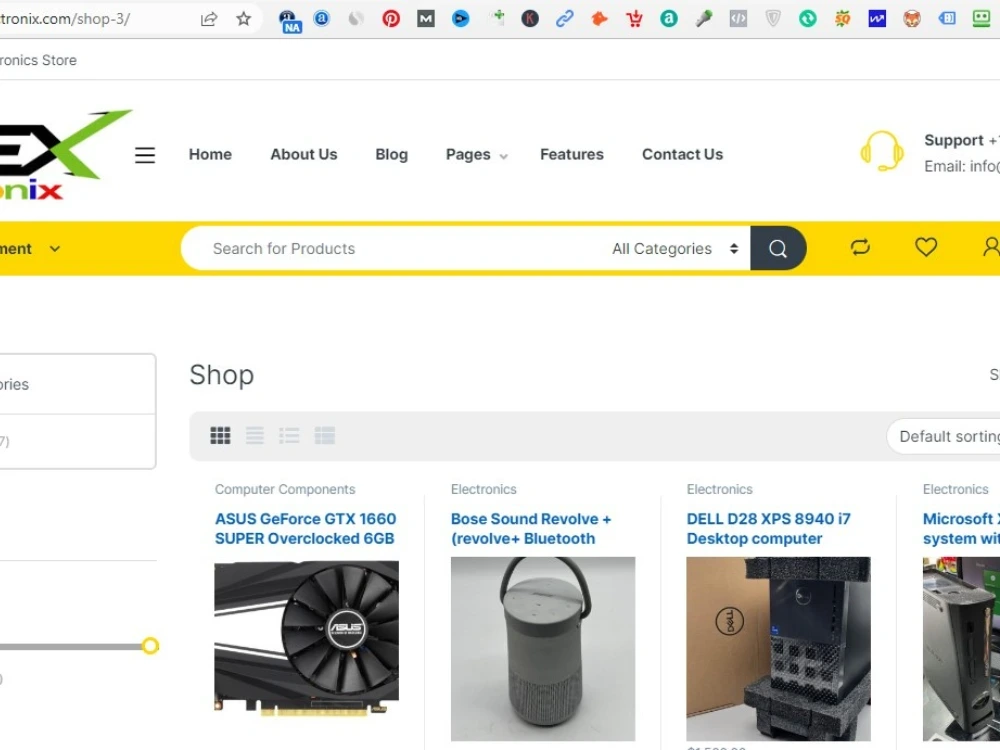Click the dark blue chart extension

[x=877, y=19]
